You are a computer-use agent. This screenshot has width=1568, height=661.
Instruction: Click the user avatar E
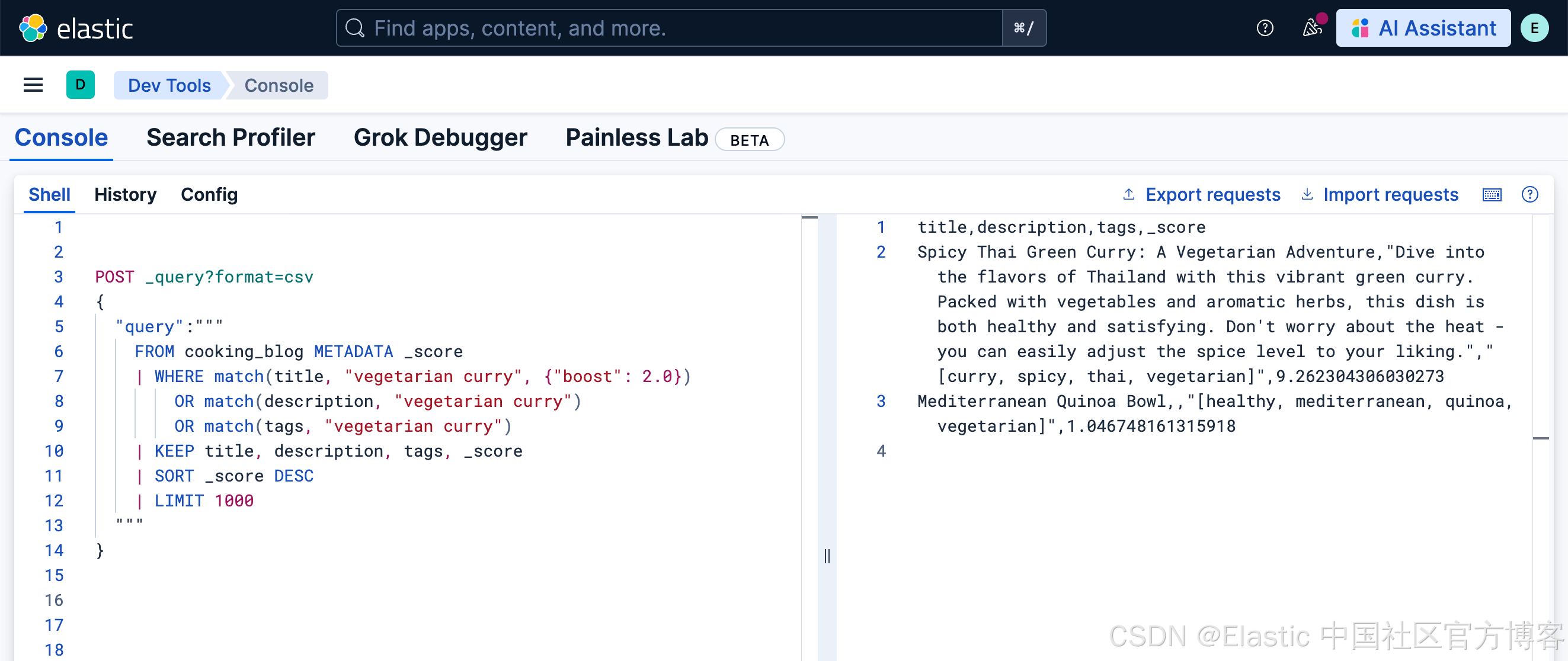1534,28
